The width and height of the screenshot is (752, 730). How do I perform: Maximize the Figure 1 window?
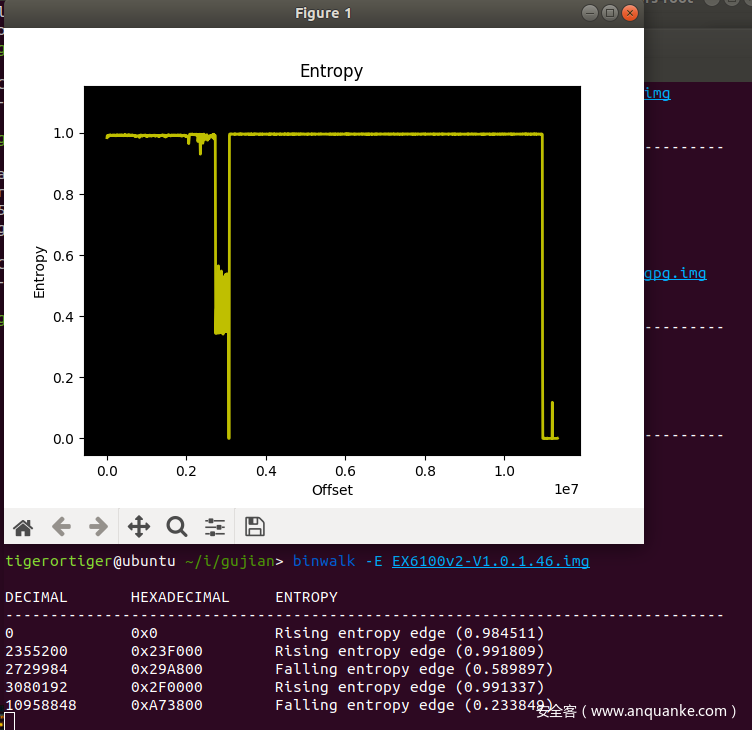coord(610,13)
